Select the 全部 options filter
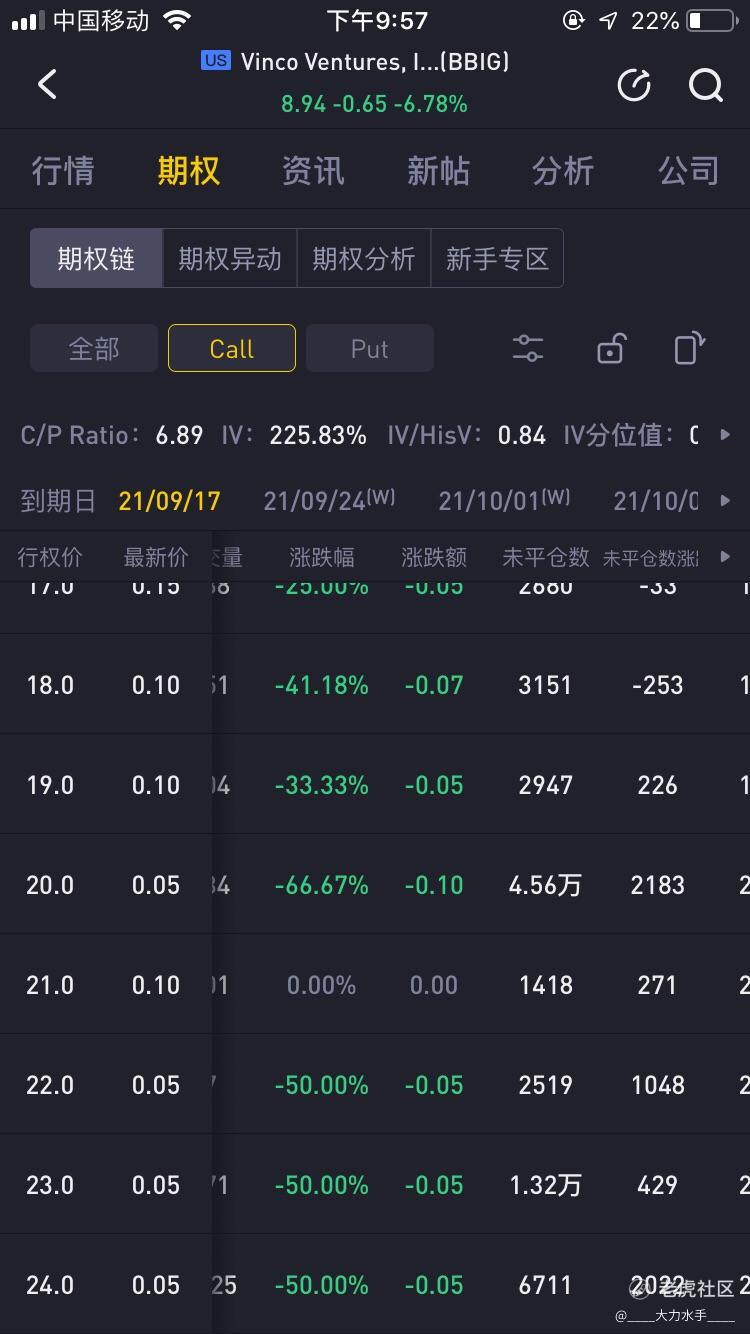Screen dimensions: 750x1334 pos(94,349)
